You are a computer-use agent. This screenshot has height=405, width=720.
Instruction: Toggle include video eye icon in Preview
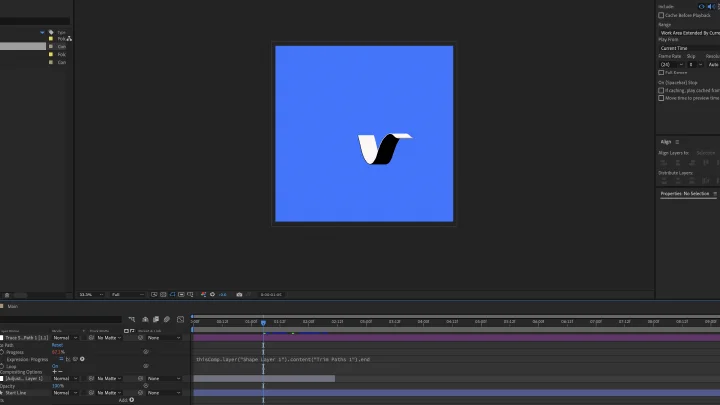701,6
